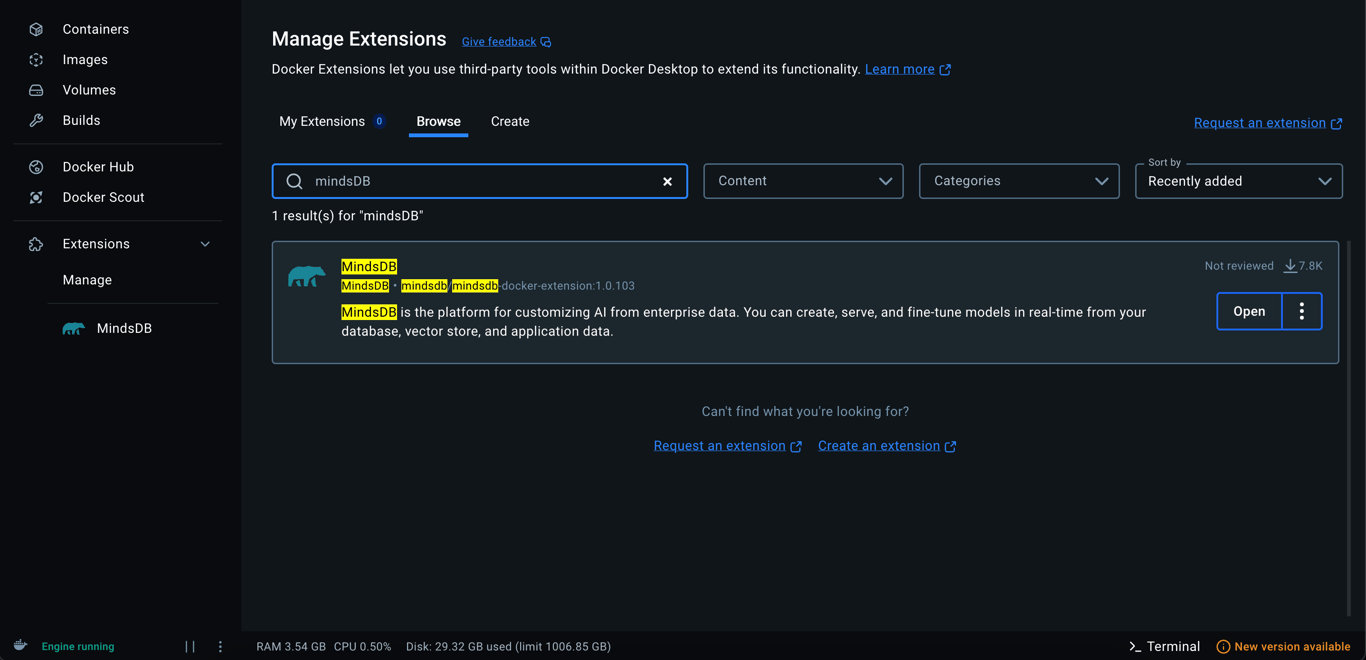
Task: Open the Terminal from status bar
Action: point(1164,647)
